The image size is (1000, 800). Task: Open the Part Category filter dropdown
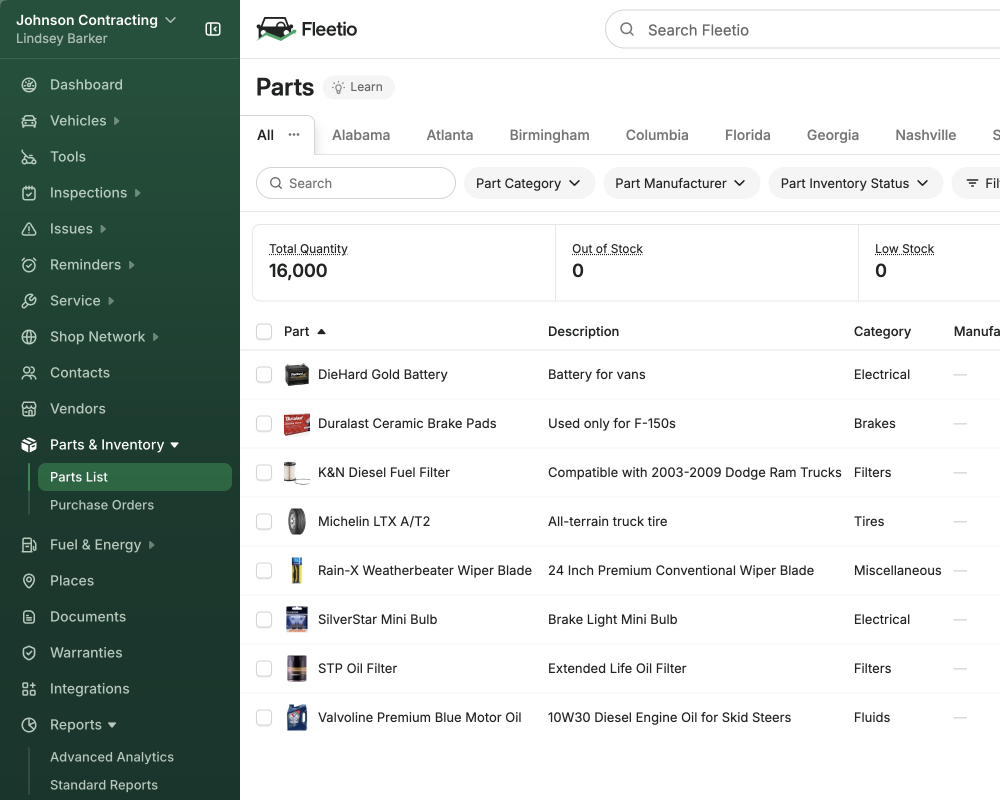point(529,184)
